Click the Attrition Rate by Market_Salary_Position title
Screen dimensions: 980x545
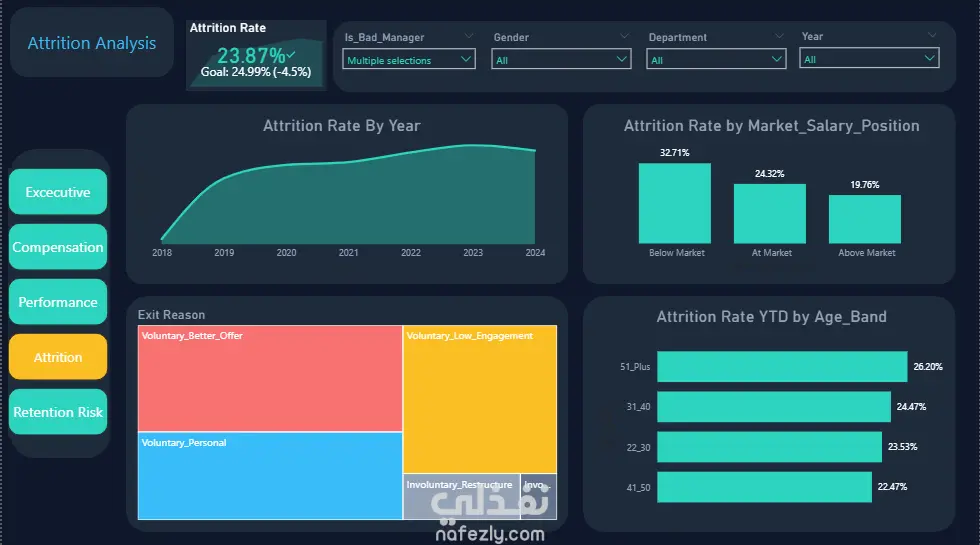coord(772,126)
